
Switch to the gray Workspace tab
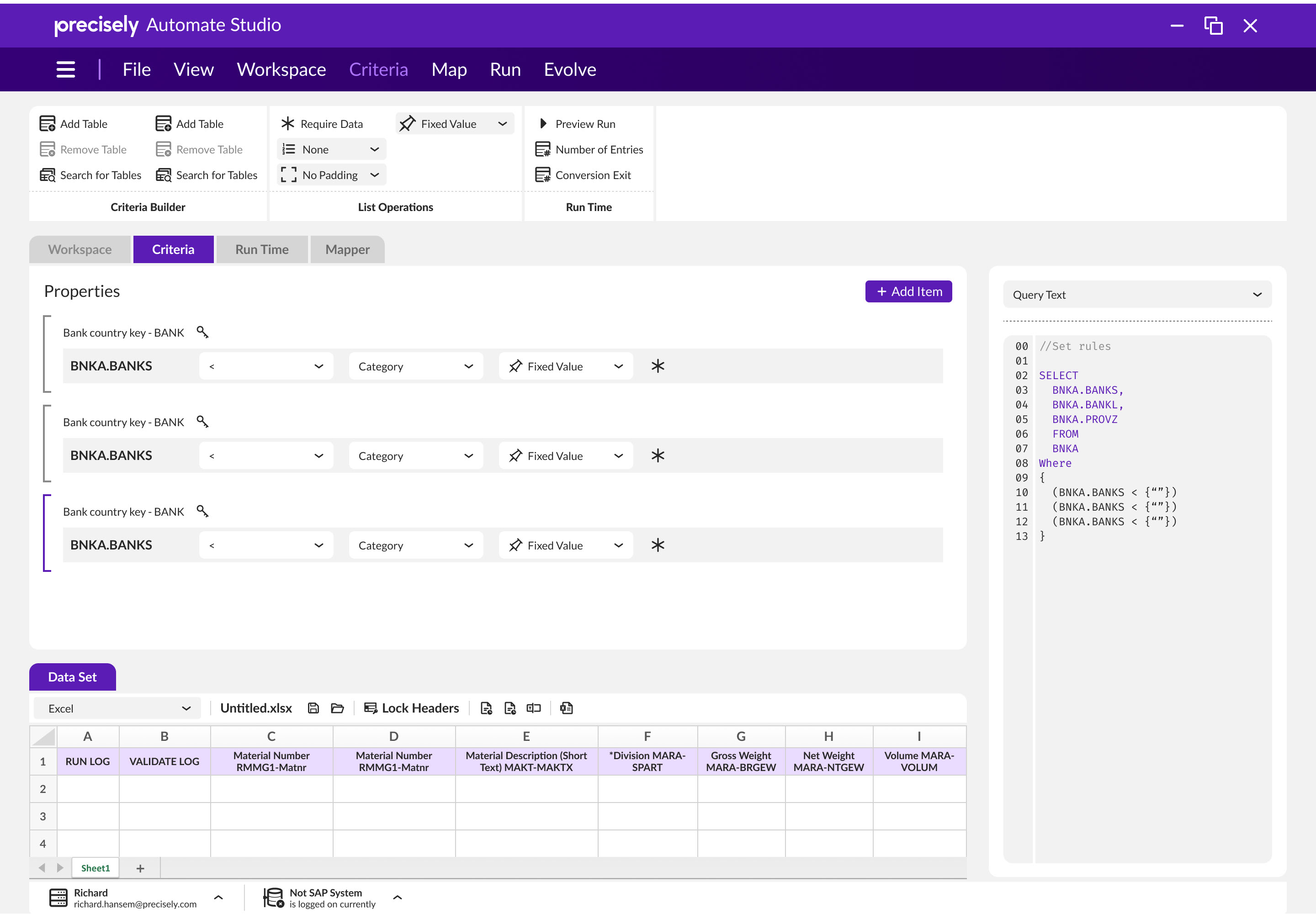pyautogui.click(x=80, y=249)
